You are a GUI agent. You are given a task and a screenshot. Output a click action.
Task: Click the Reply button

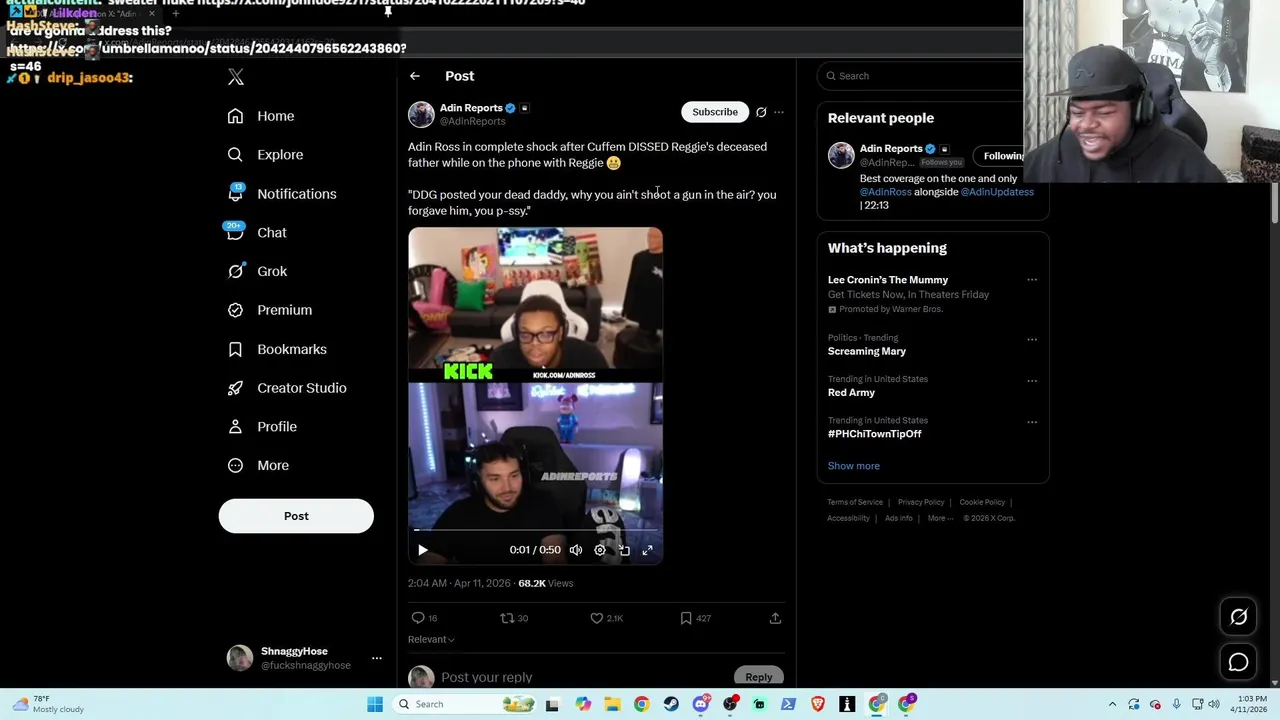coord(759,677)
